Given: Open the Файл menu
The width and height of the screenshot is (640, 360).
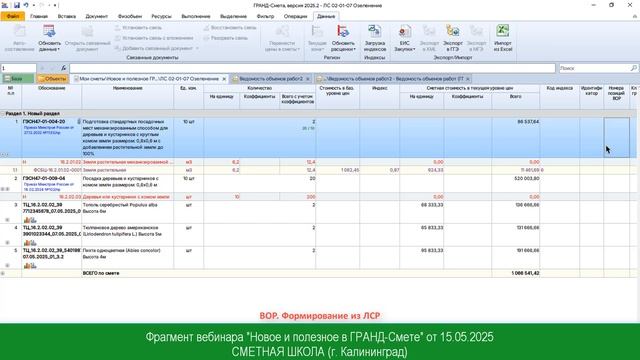Looking at the screenshot, I should pos(13,16).
